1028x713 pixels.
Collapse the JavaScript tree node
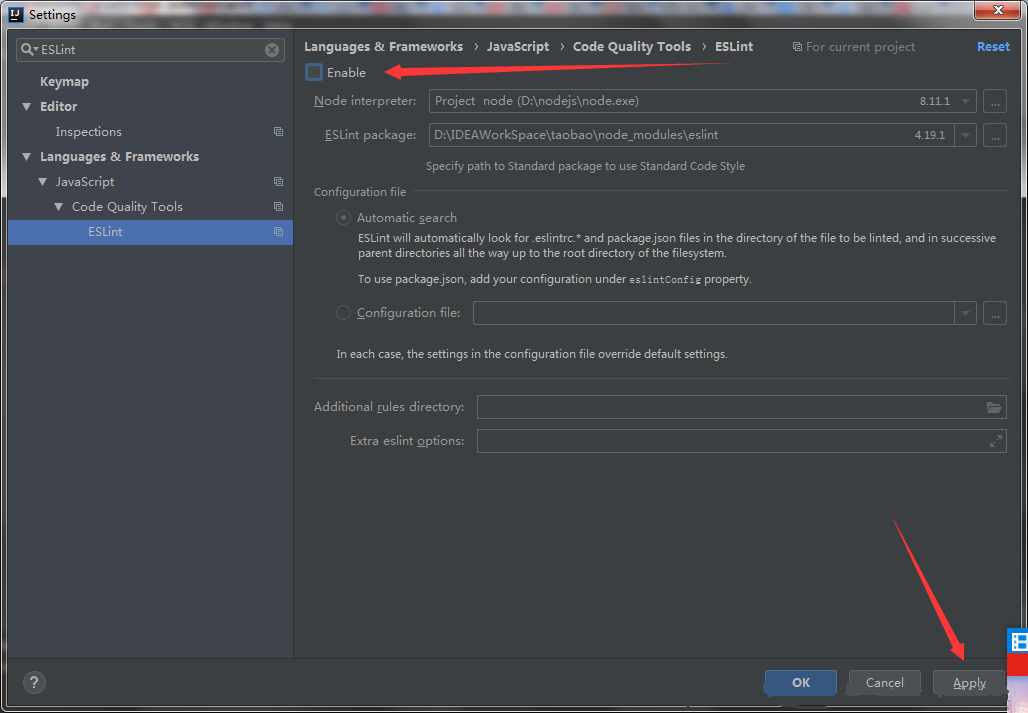43,182
